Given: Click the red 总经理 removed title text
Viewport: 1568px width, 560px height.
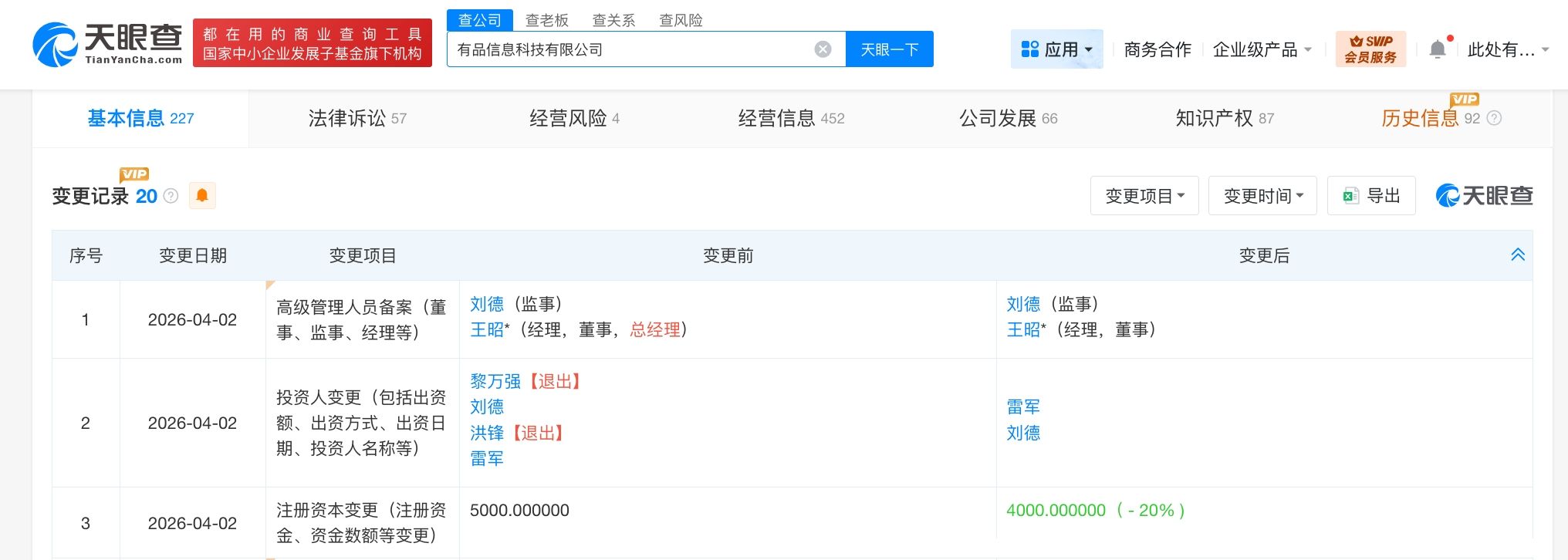Looking at the screenshot, I should pyautogui.click(x=655, y=330).
